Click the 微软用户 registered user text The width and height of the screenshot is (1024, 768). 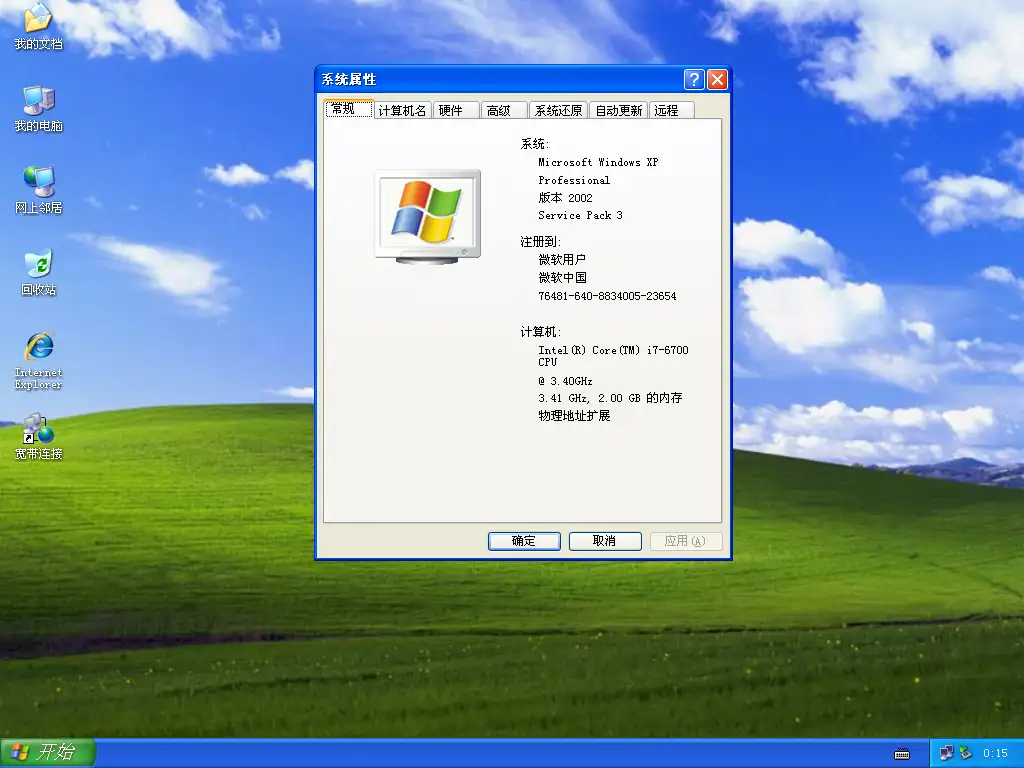562,260
